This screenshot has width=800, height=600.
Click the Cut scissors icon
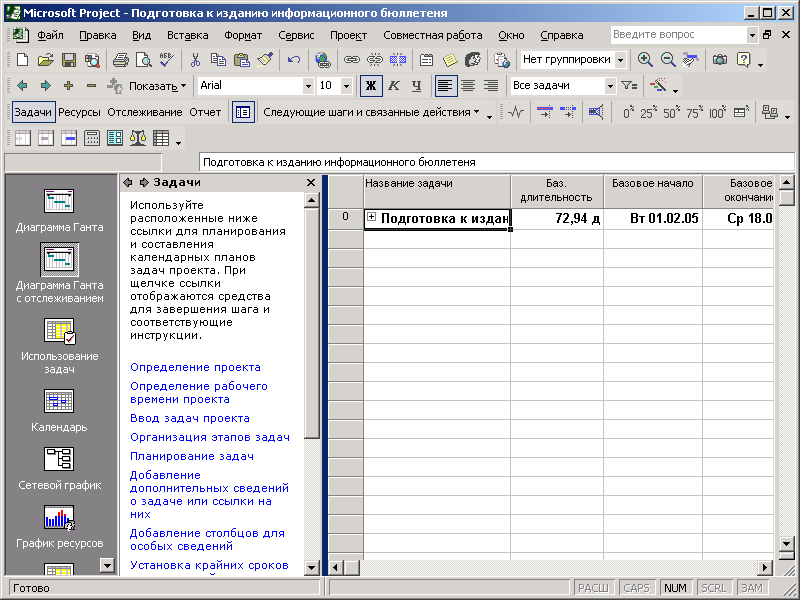coord(195,60)
